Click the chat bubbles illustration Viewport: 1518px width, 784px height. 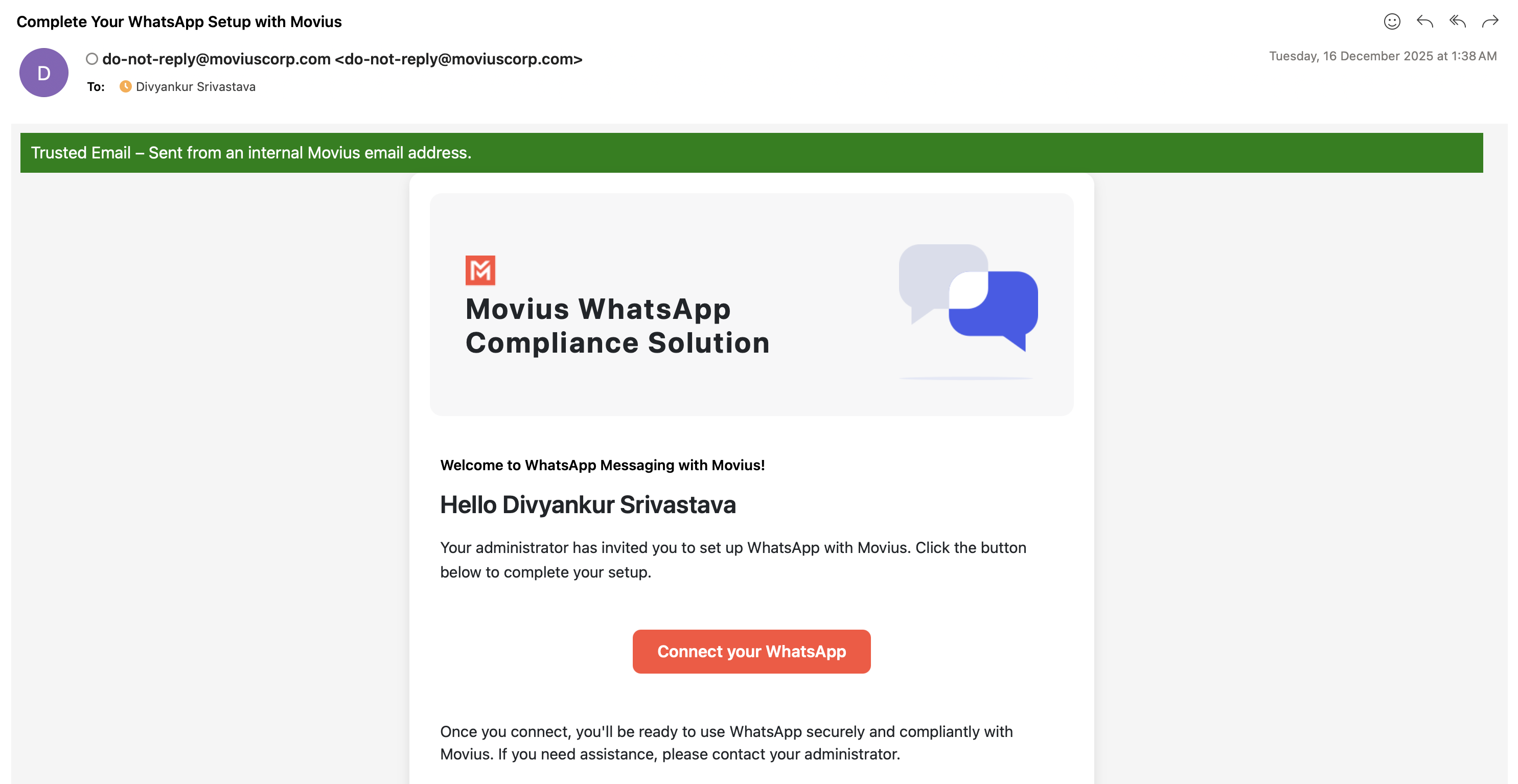click(x=968, y=298)
